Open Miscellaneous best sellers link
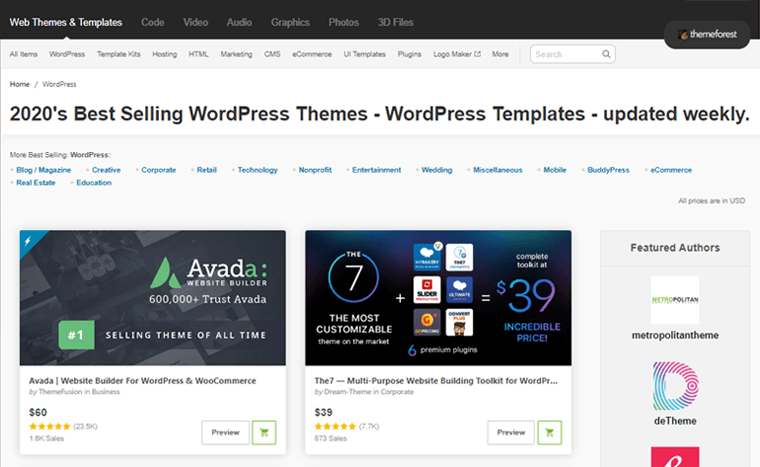 498,170
